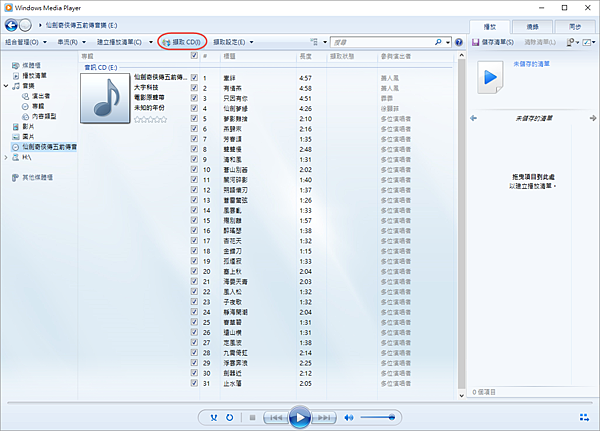The height and width of the screenshot is (431, 600).
Task: Open the arrow beside 建立播放清單(C)
Action: (x=151, y=42)
